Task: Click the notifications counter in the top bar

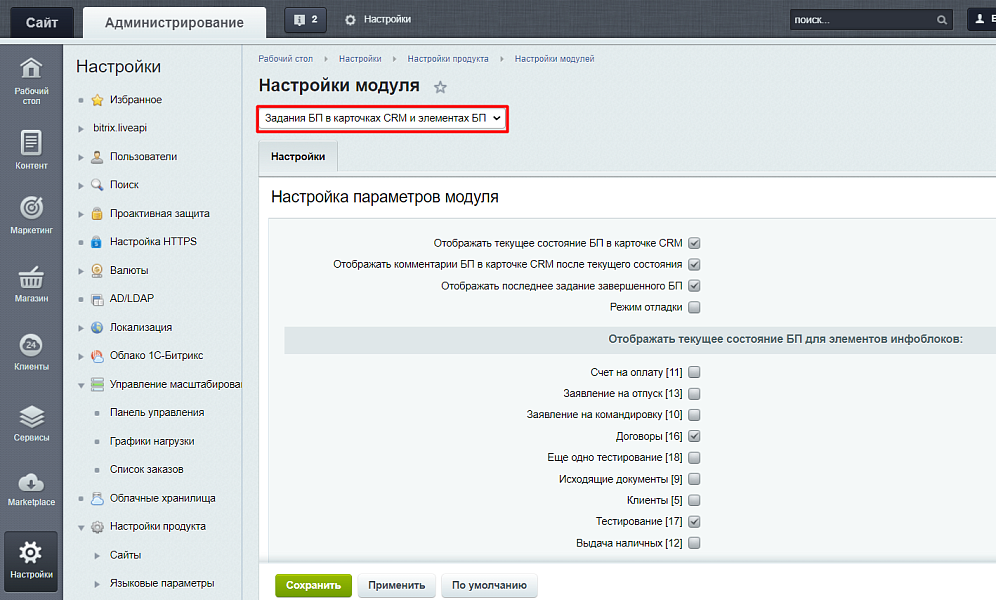Action: (x=305, y=18)
